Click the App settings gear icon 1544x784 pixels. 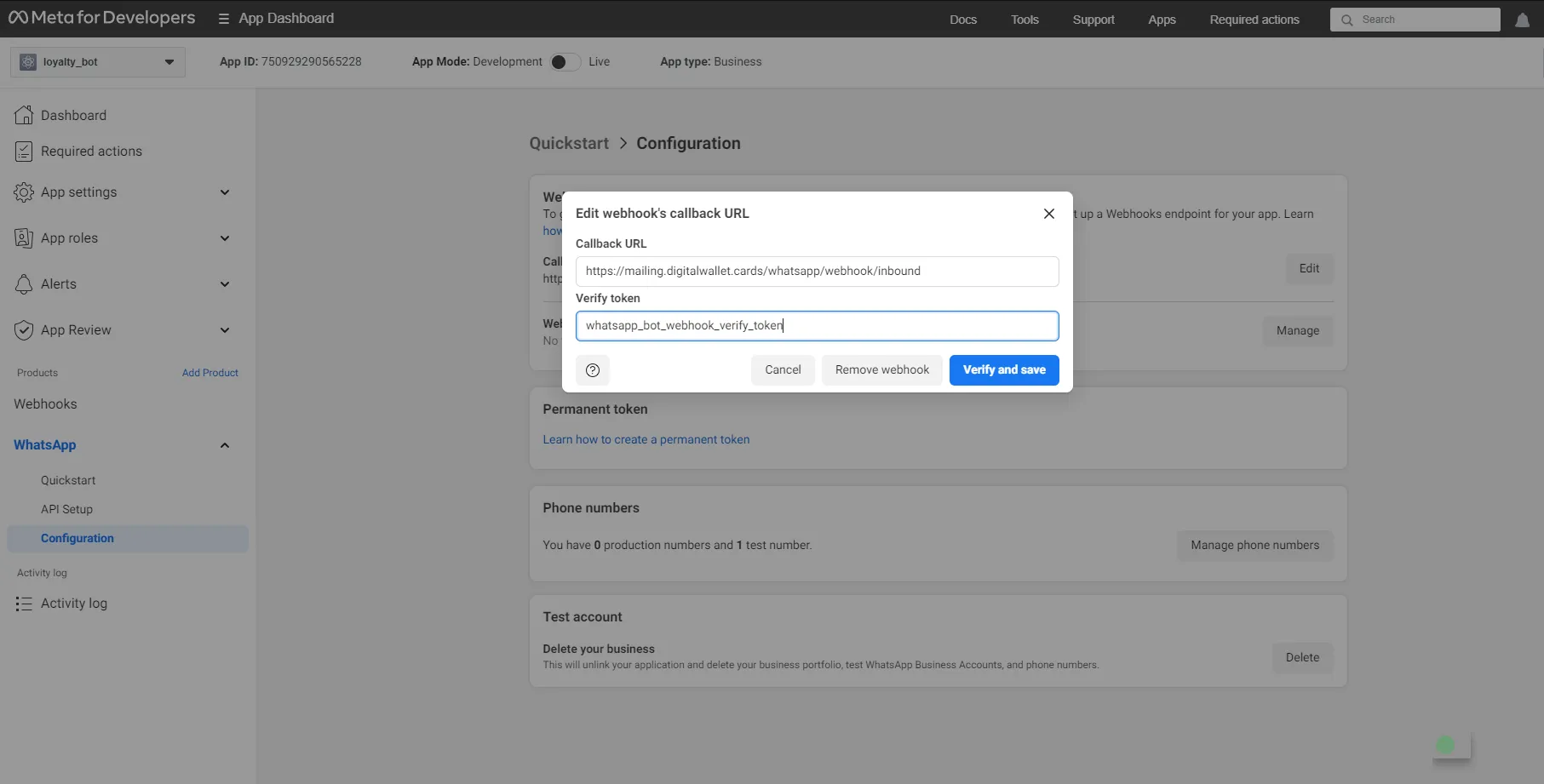coord(24,192)
